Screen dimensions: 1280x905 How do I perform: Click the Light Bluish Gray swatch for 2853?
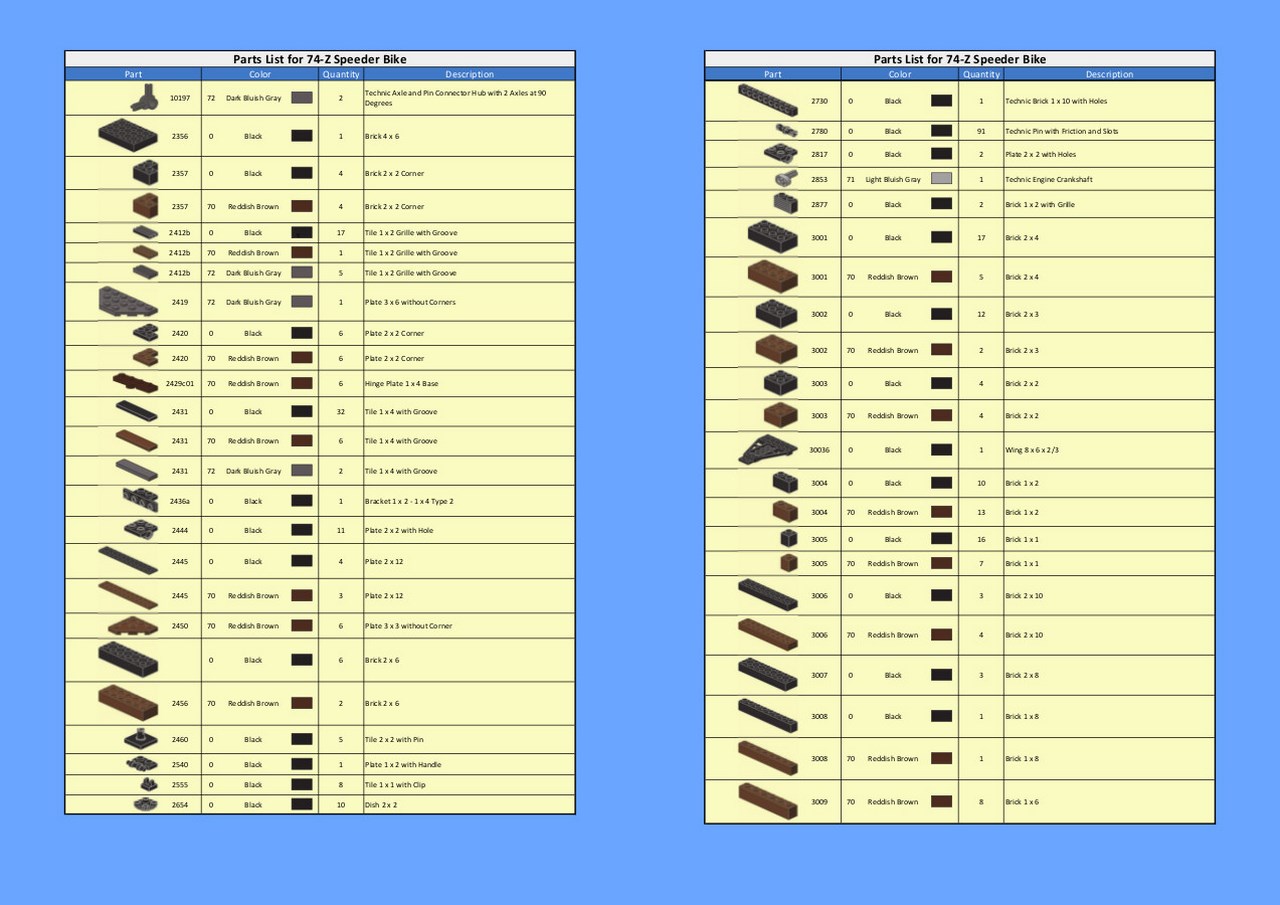click(x=941, y=179)
